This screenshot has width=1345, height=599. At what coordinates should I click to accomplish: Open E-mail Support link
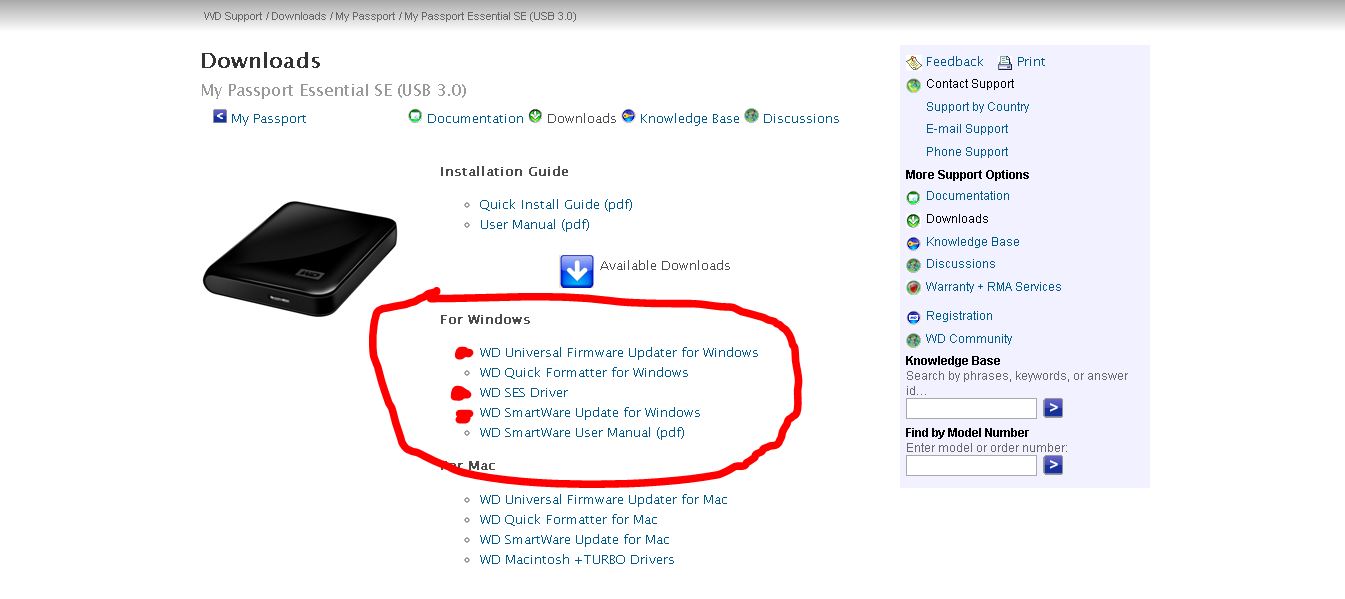pyautogui.click(x=967, y=129)
